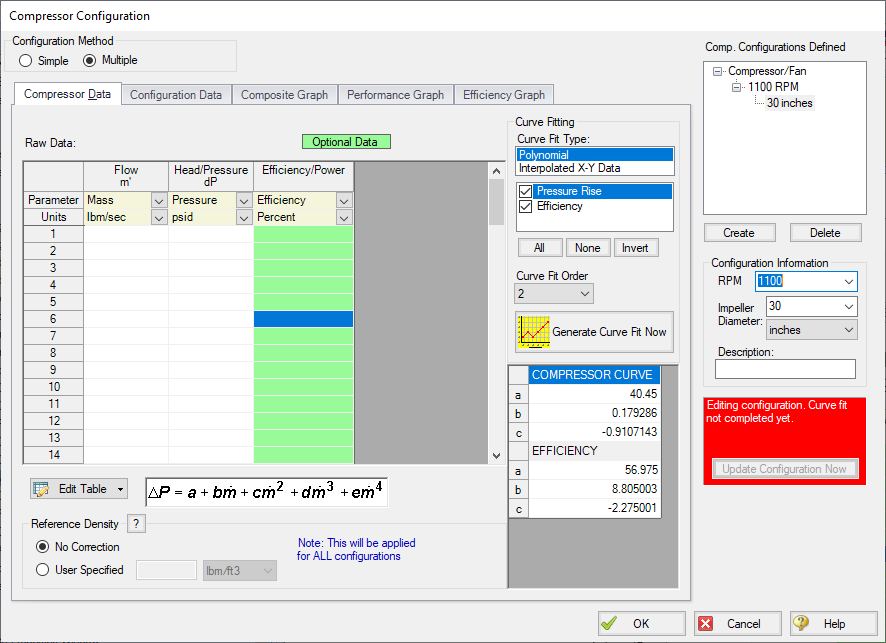Expand the RPM combo box
886x643 pixels.
[x=848, y=282]
